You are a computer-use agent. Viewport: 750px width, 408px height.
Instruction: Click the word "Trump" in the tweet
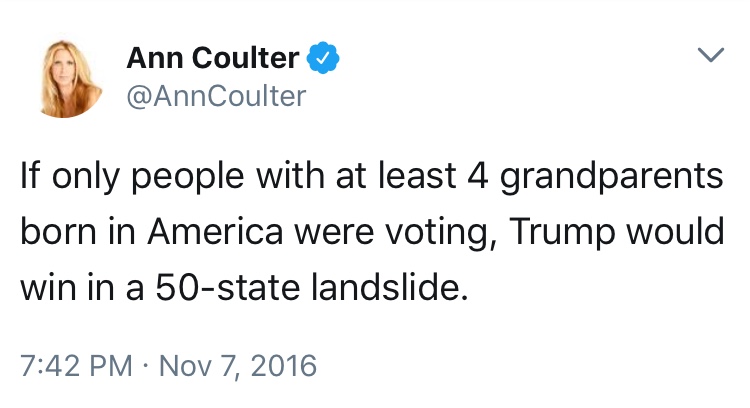click(561, 234)
